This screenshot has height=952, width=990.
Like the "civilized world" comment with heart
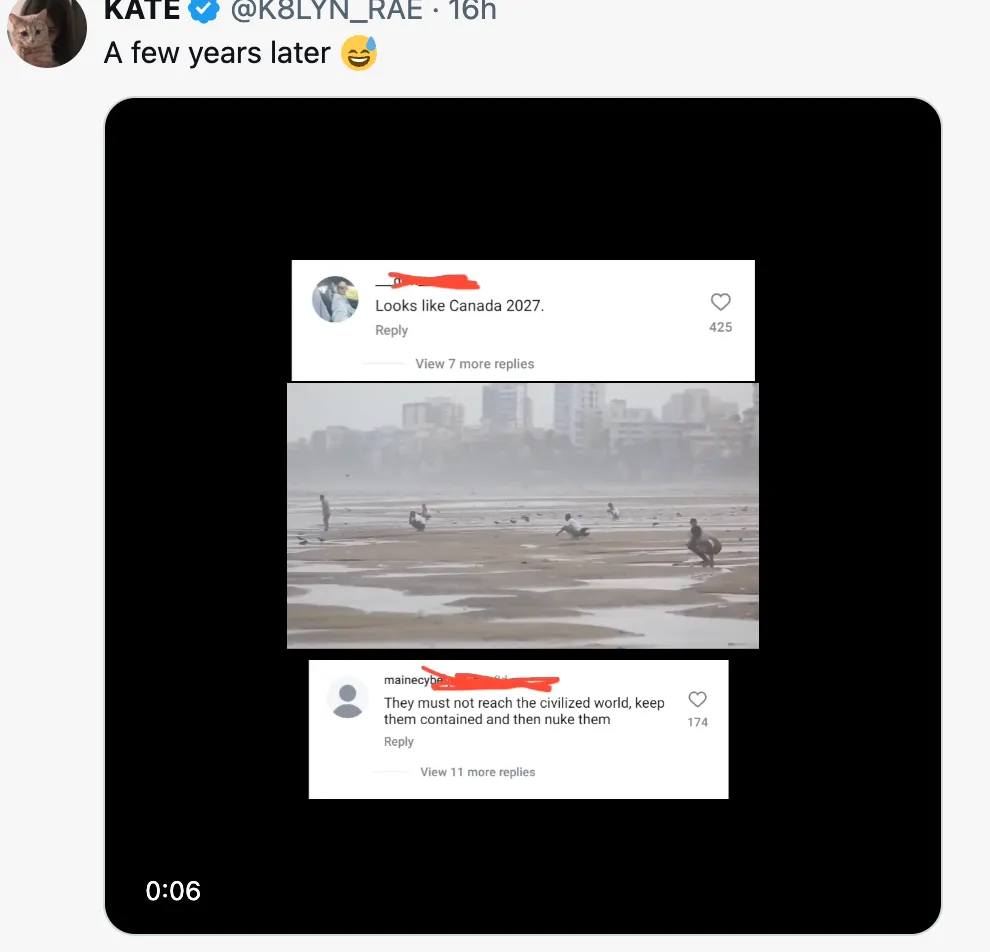pos(697,700)
